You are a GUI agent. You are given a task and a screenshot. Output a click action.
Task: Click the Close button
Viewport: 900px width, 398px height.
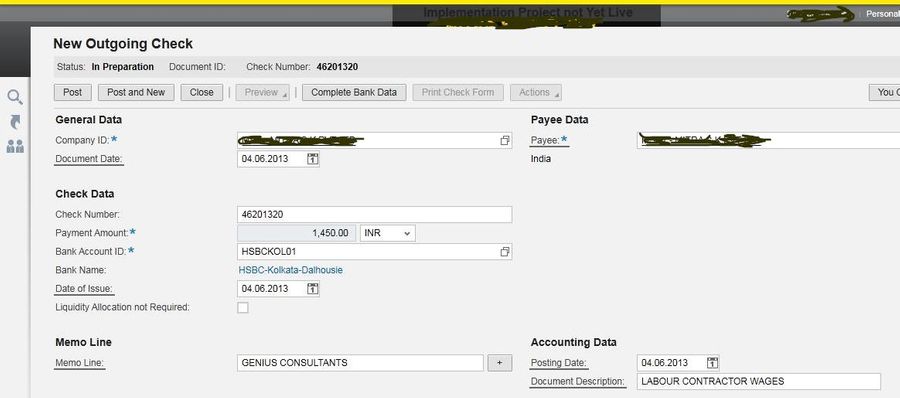click(201, 92)
